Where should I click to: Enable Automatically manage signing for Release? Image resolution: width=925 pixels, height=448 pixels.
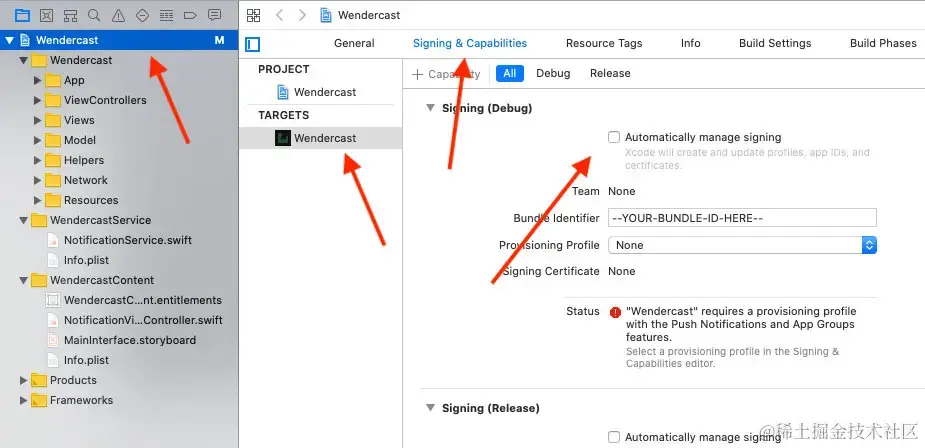point(614,437)
